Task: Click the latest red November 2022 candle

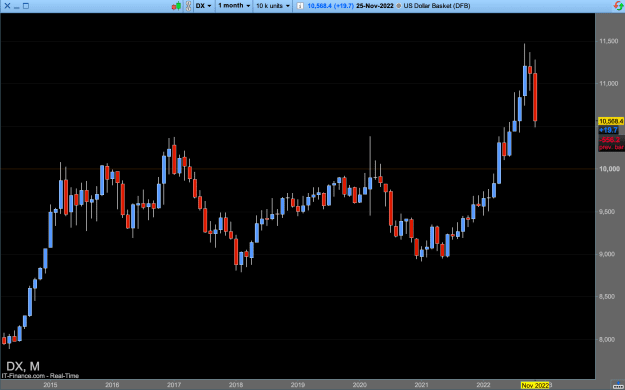Action: 535,97
